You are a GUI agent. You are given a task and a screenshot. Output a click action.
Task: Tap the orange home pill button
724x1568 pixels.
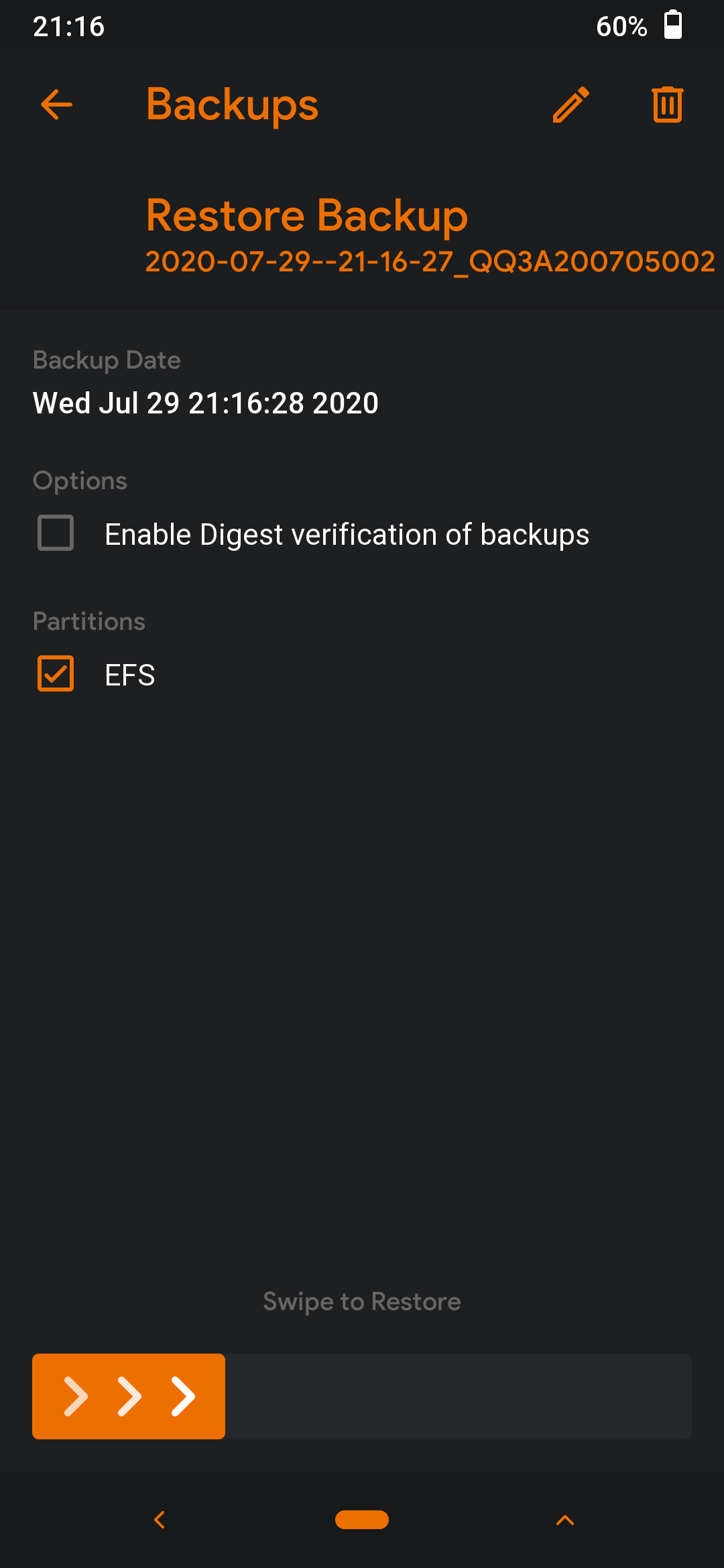point(362,1520)
